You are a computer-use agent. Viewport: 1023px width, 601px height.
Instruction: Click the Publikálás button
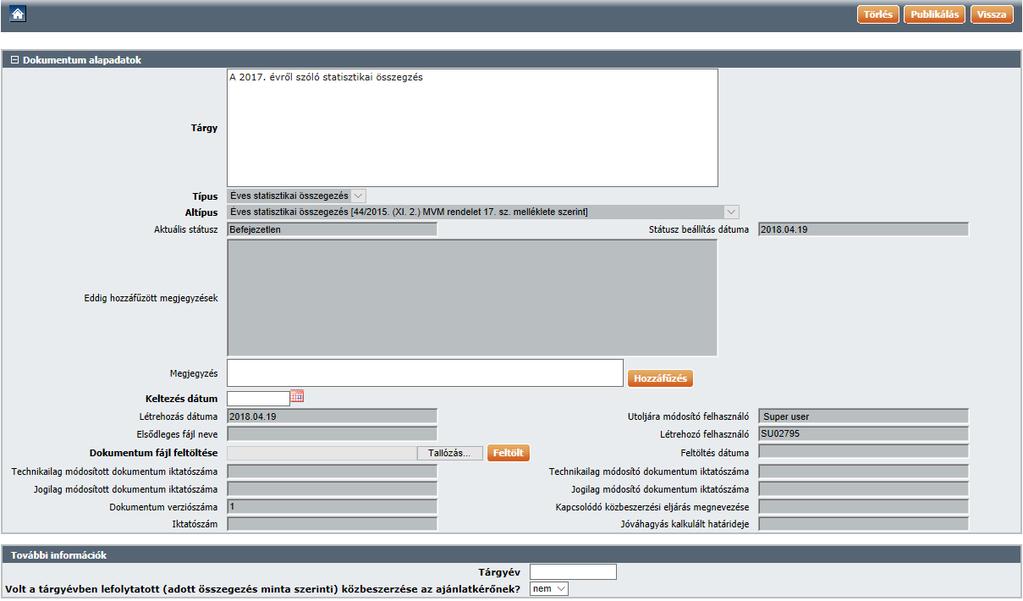point(934,14)
